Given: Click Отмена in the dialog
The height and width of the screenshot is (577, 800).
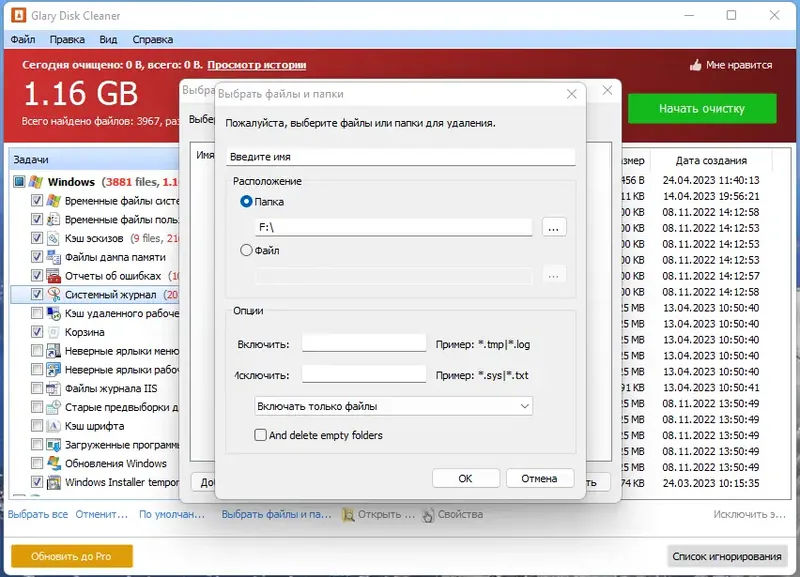Looking at the screenshot, I should 539,479.
